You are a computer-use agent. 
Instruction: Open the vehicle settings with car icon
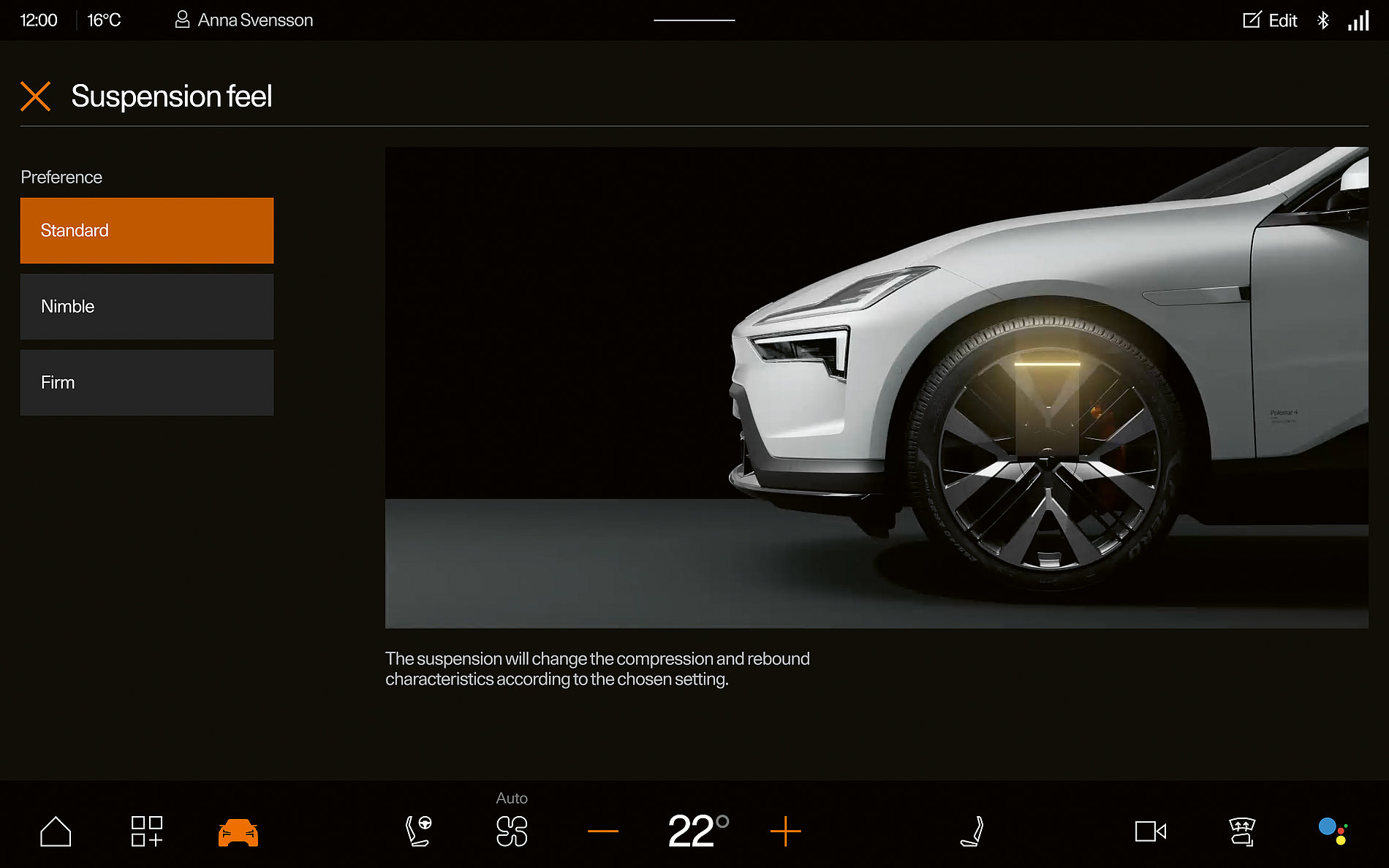[x=238, y=831]
